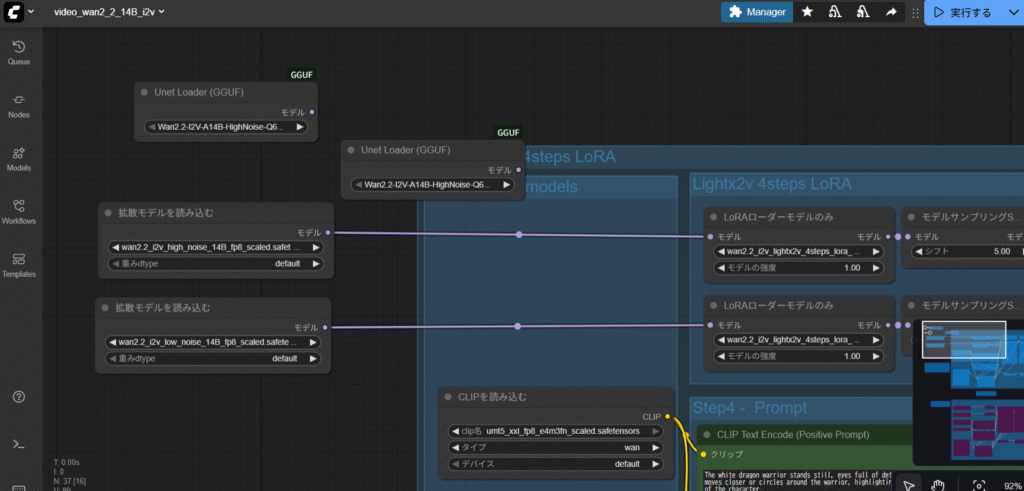Click the モデル output port of low_noise node
This screenshot has height=491, width=1024.
325,327
